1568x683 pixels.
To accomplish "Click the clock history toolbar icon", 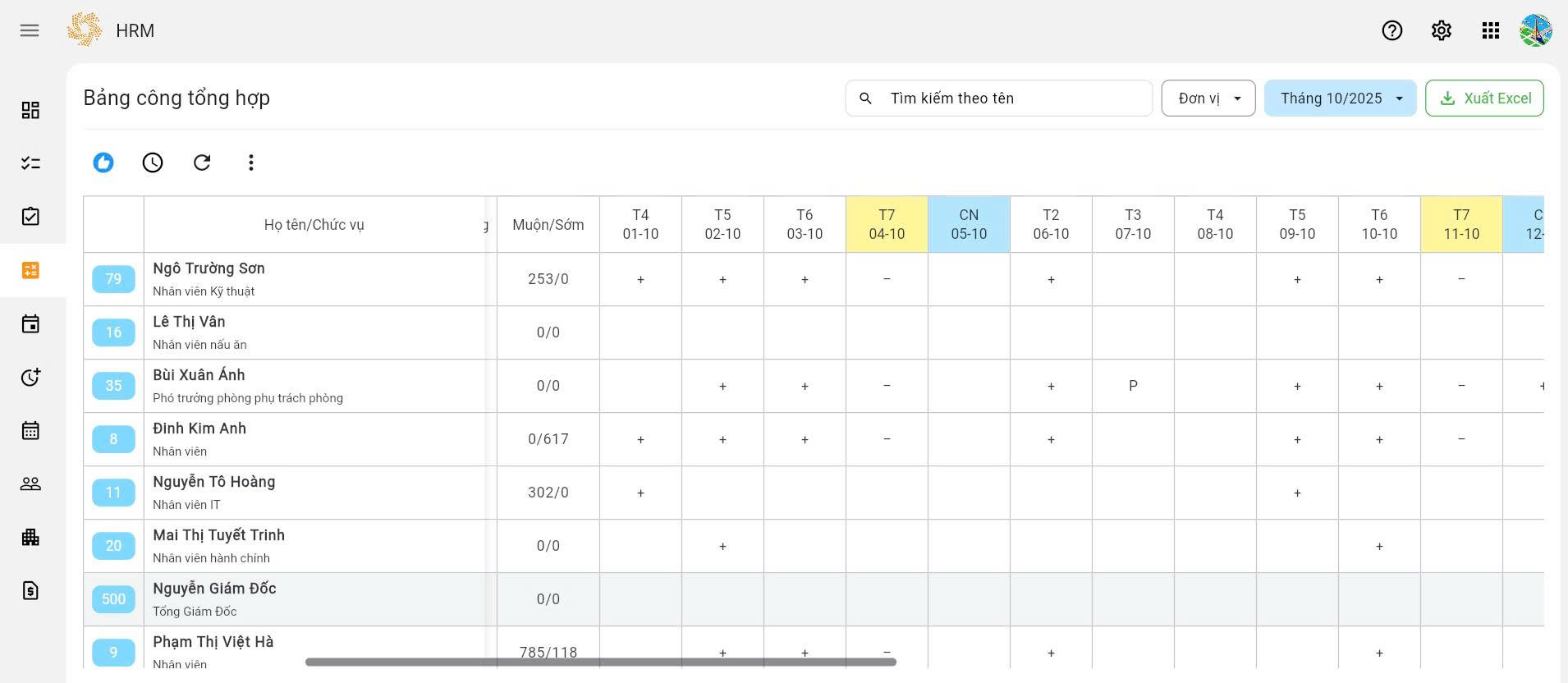I will tap(153, 163).
